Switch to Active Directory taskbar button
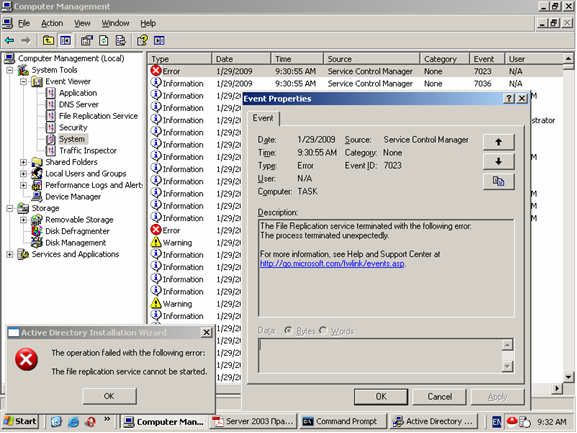The height and width of the screenshot is (433, 577). click(433, 422)
